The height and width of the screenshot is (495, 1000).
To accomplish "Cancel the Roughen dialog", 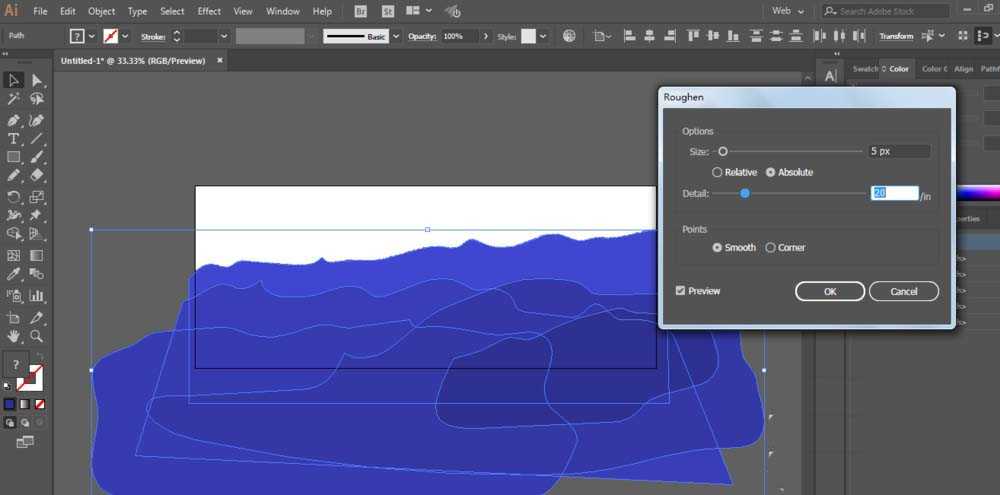I will (x=903, y=291).
